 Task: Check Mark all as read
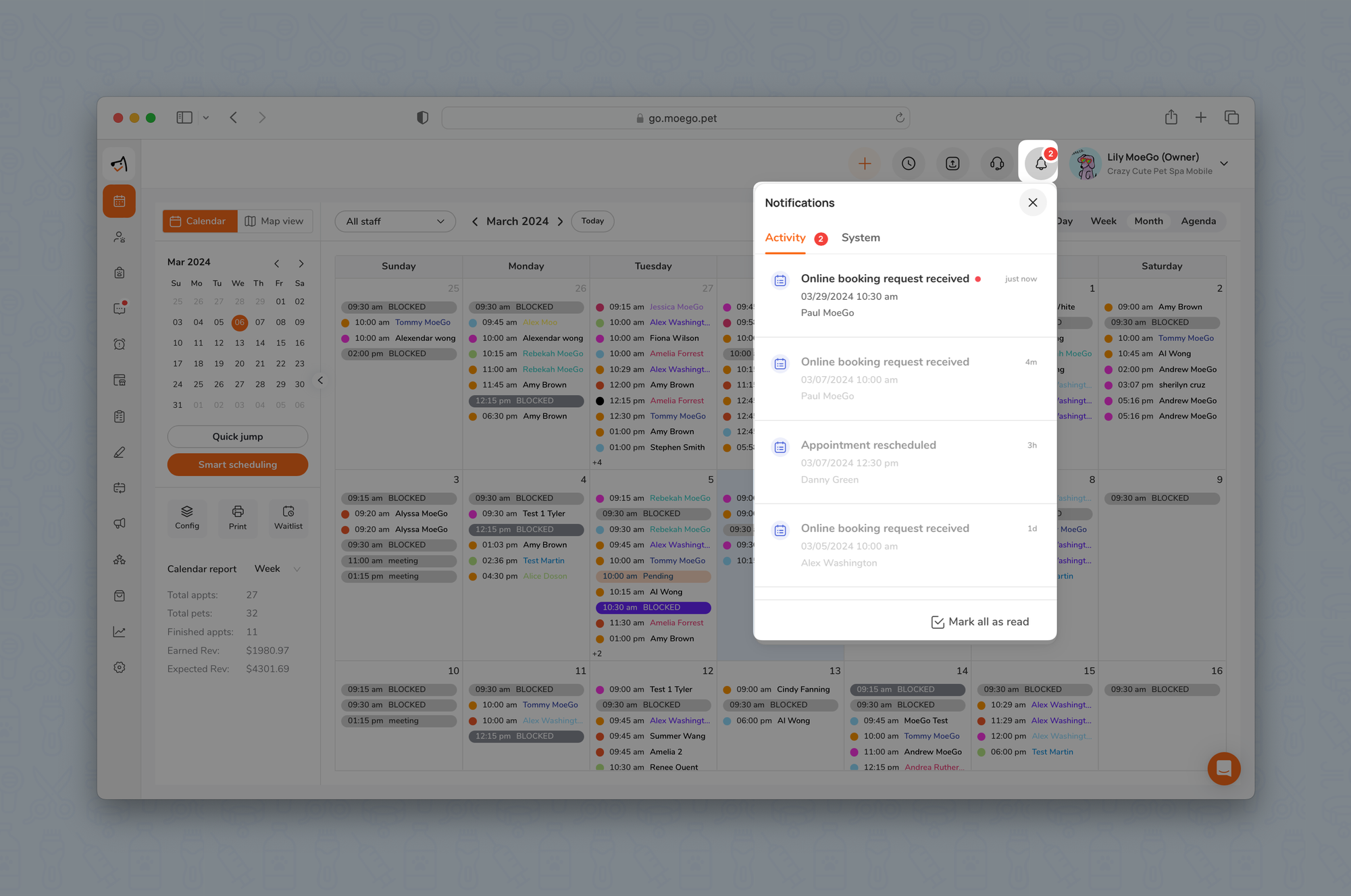[979, 622]
